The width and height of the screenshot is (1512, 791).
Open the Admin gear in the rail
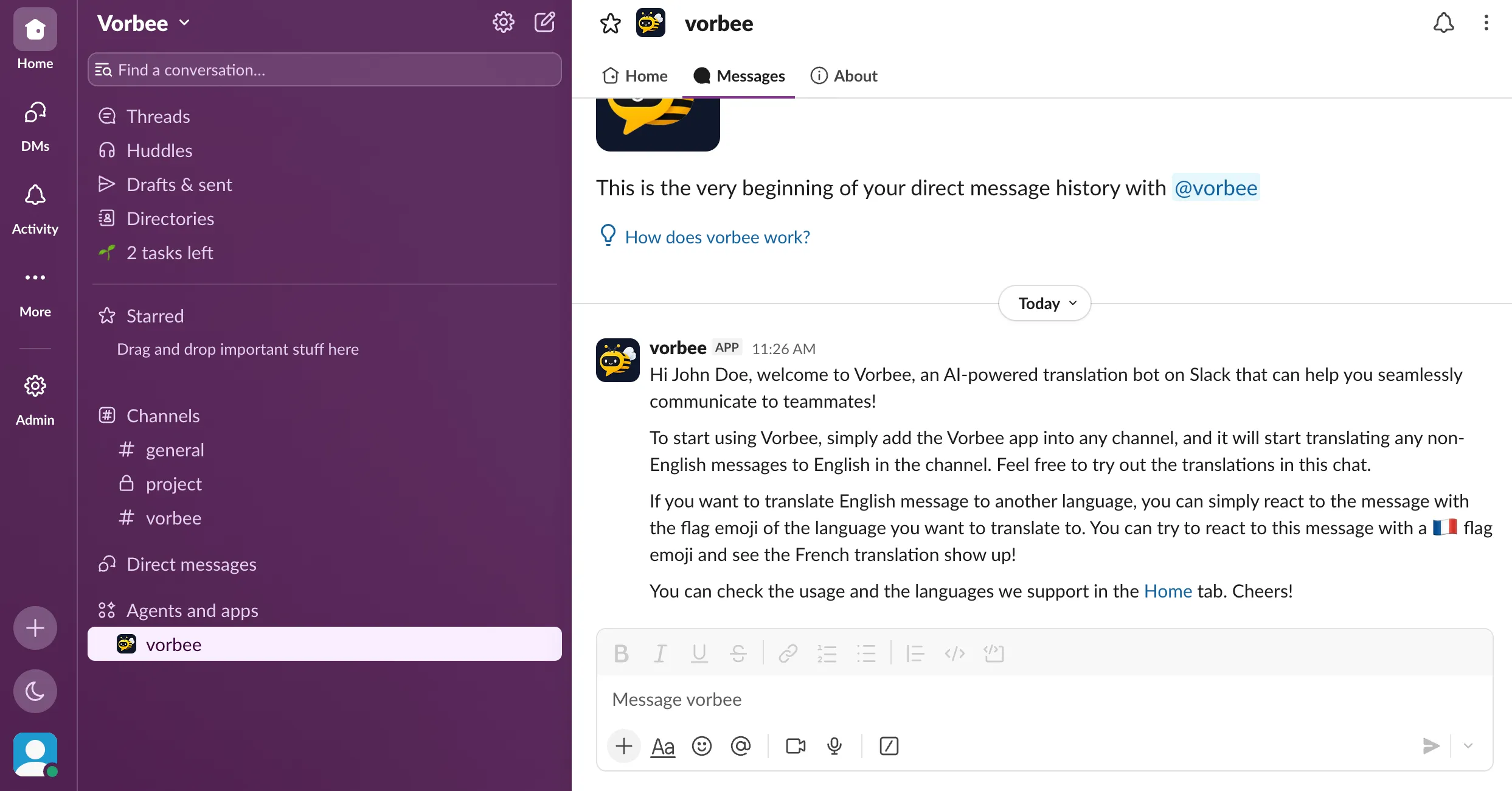pyautogui.click(x=35, y=399)
